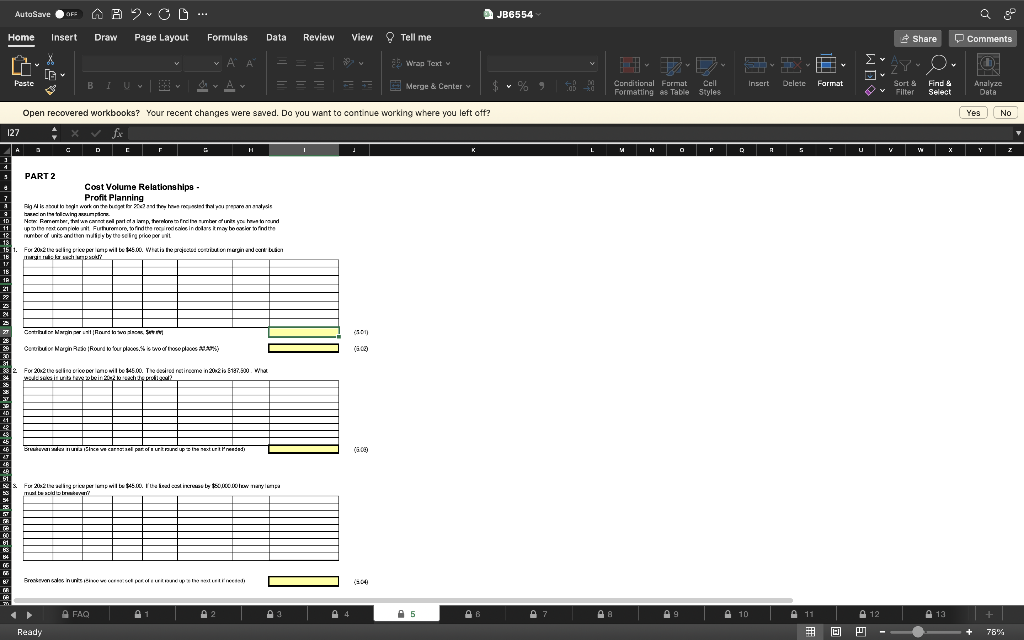Toggle Bold formatting

point(90,86)
